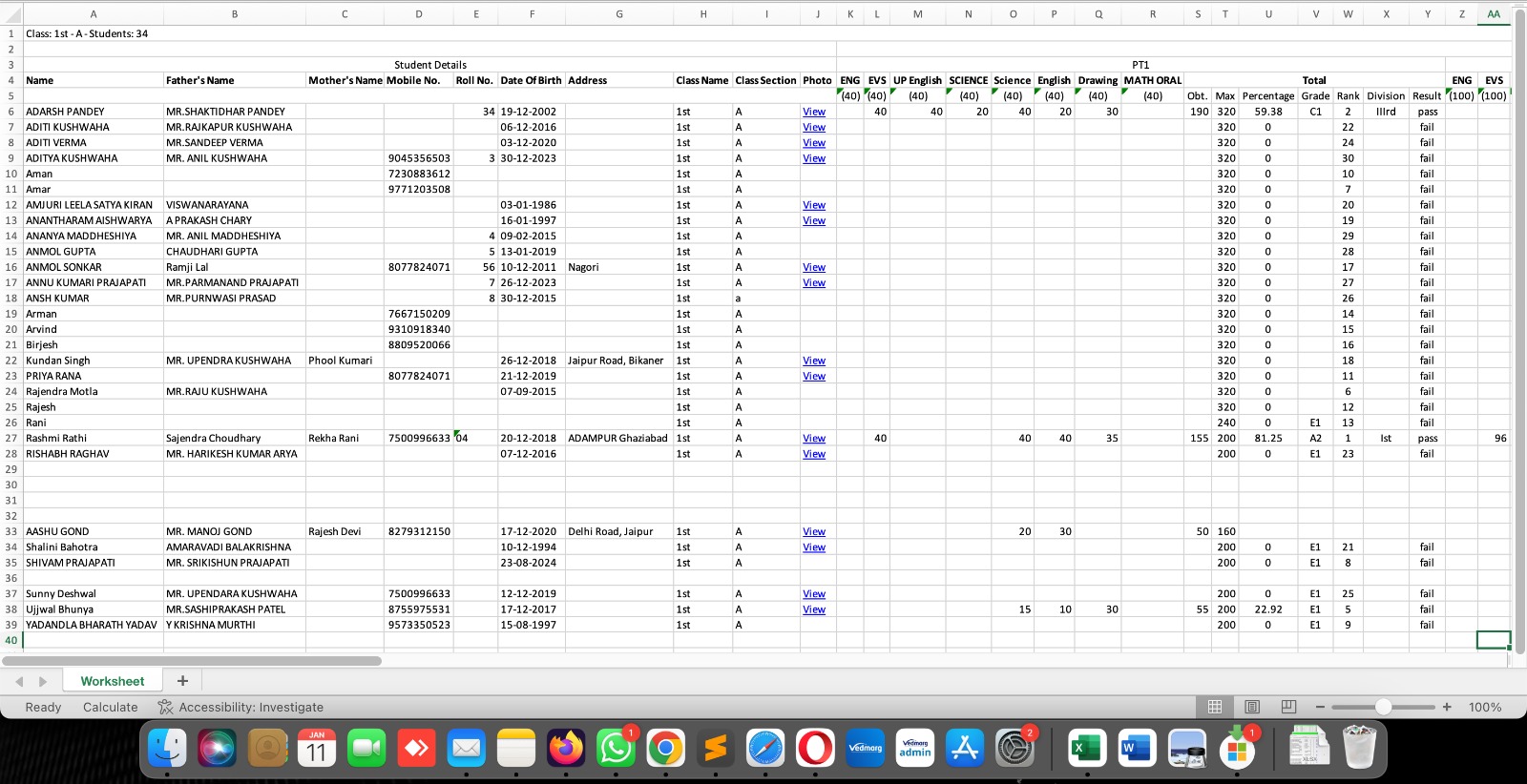Viewport: 1527px width, 784px height.
Task: Launch Siri from the dock
Action: coord(218,749)
